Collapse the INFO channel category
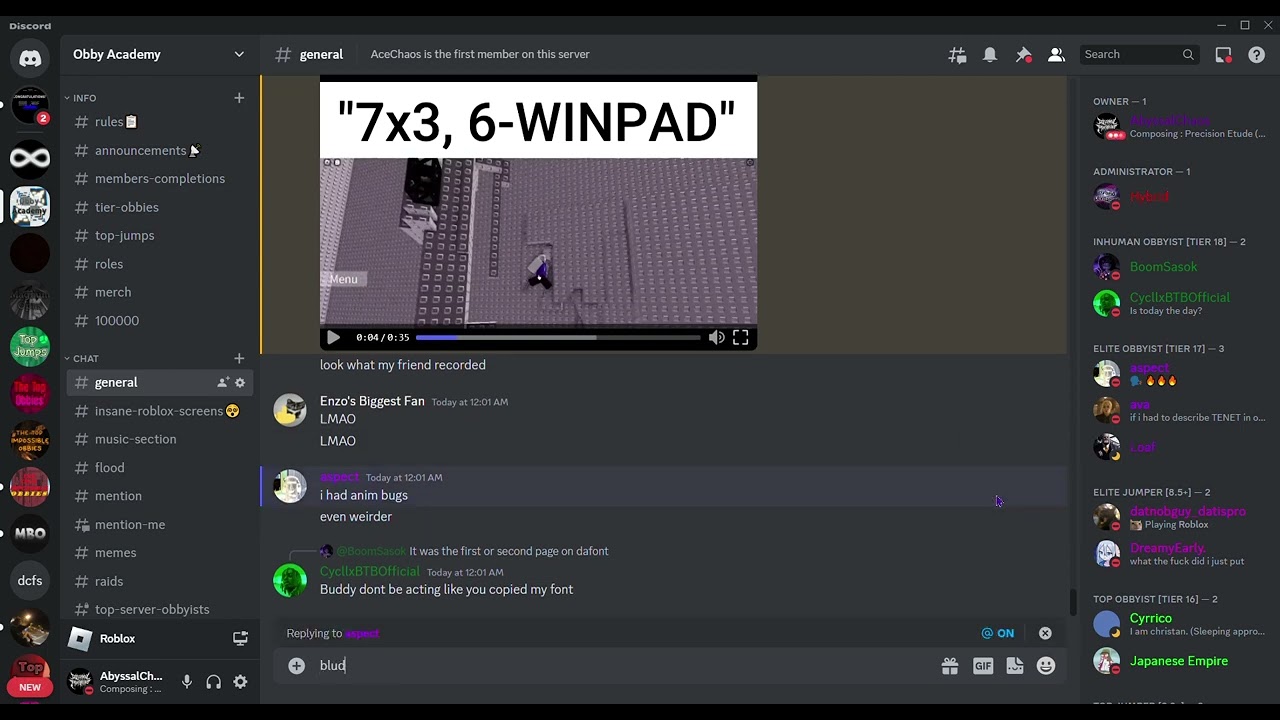The height and width of the screenshot is (720, 1280). [x=80, y=98]
